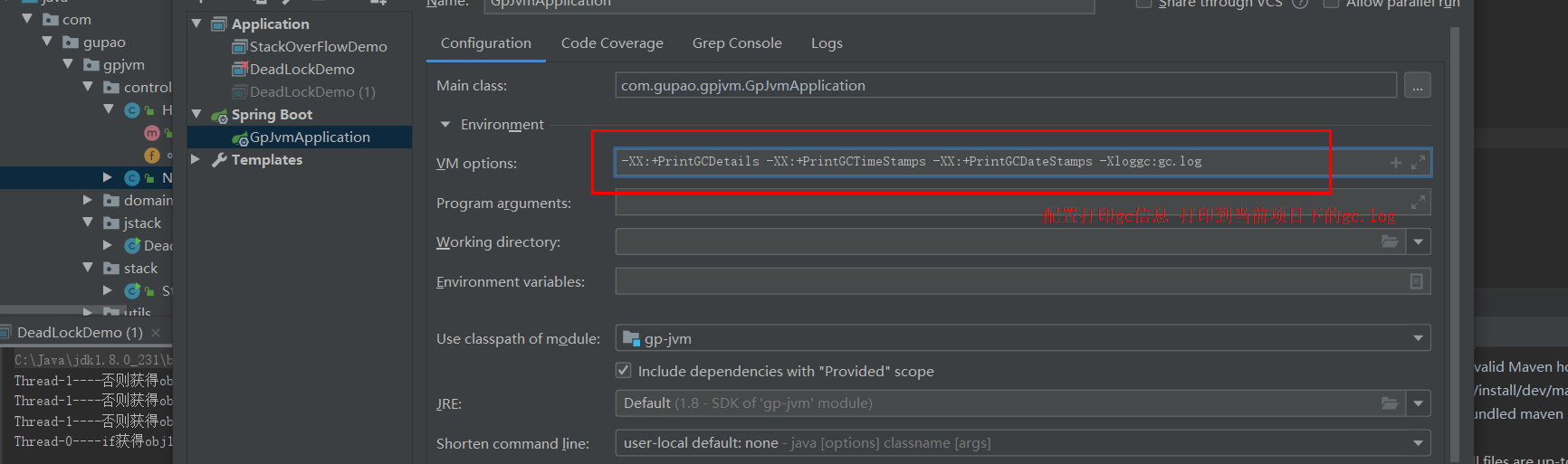Select GpJvmApplication Spring Boot configuration

click(310, 137)
